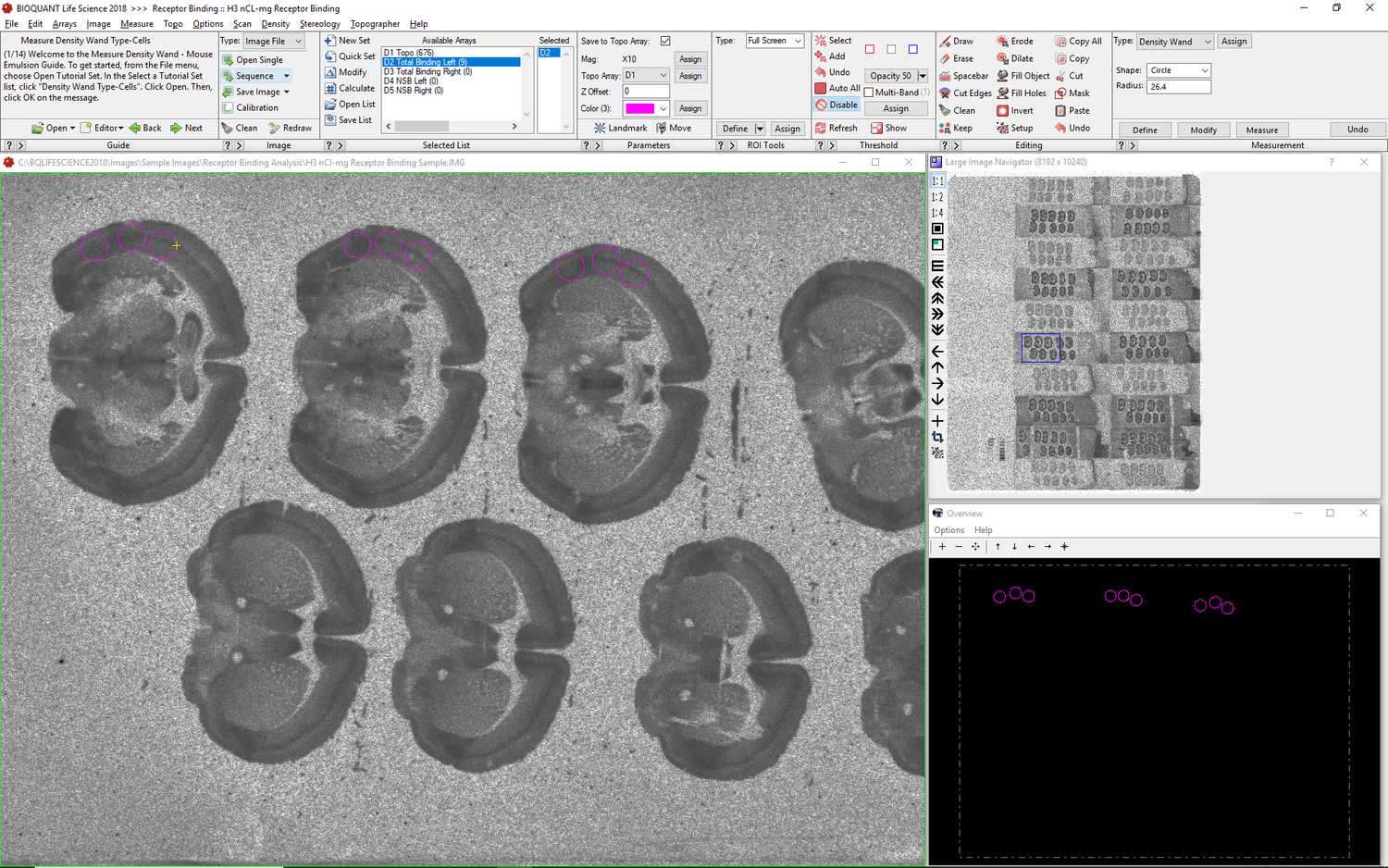Image resolution: width=1388 pixels, height=868 pixels.
Task: Choose the Draw editing tool
Action: coord(957,42)
